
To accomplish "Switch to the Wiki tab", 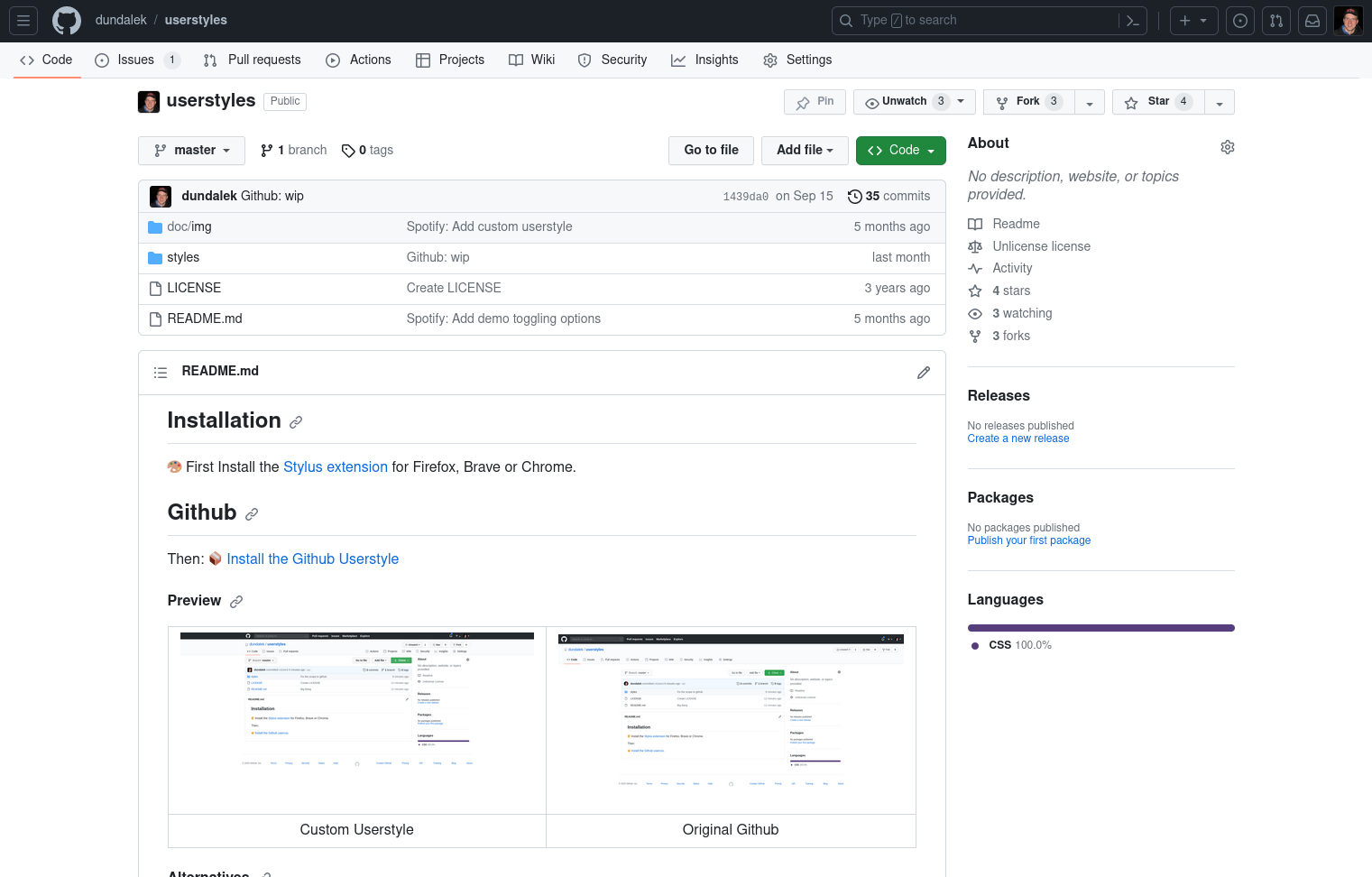I will [x=531, y=60].
